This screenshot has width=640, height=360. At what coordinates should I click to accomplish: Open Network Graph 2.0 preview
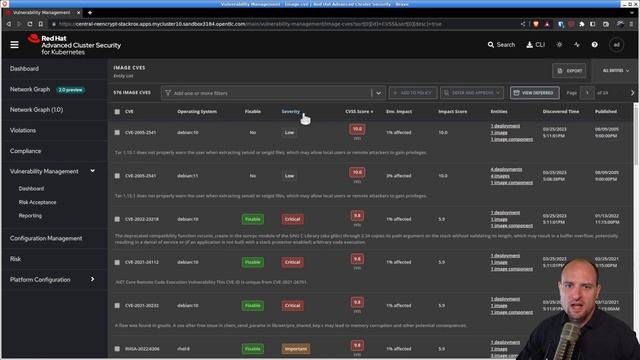(x=47, y=89)
